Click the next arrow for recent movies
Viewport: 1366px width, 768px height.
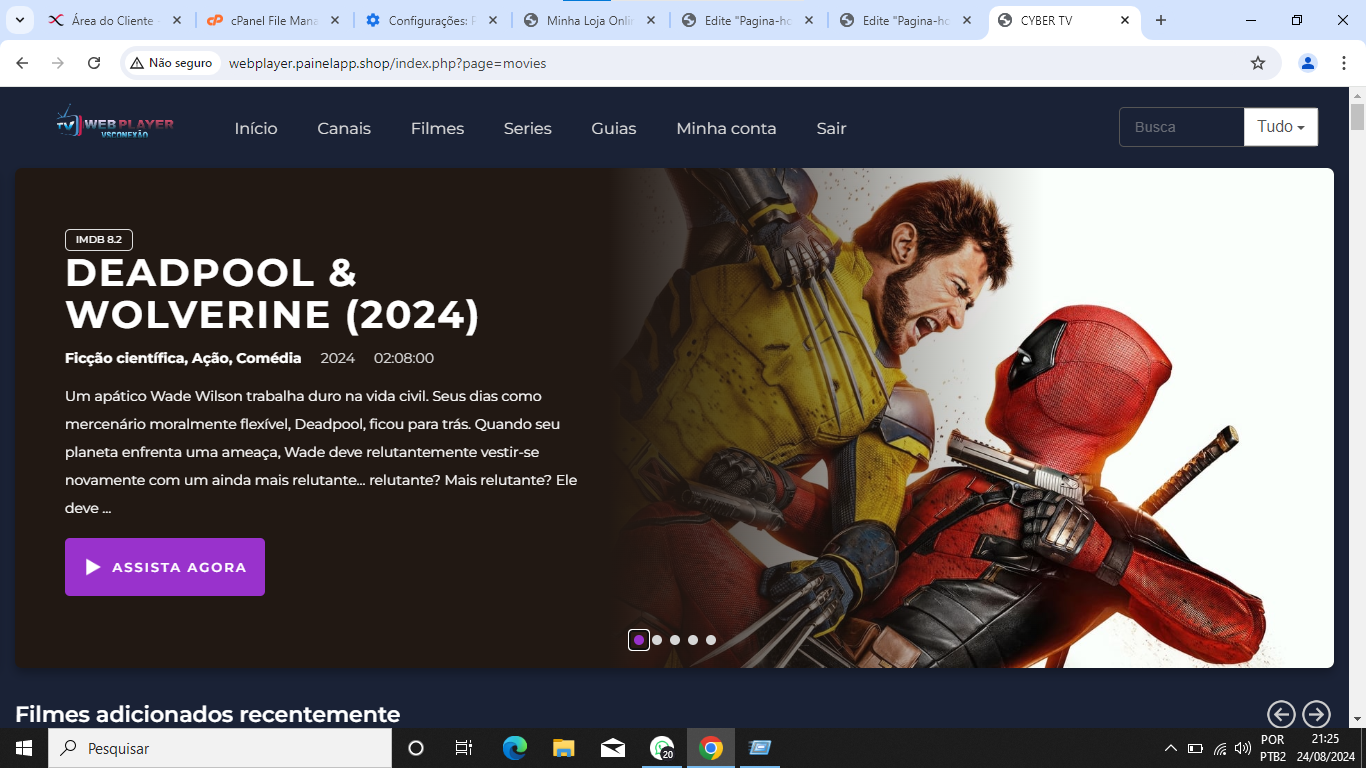coord(1317,714)
